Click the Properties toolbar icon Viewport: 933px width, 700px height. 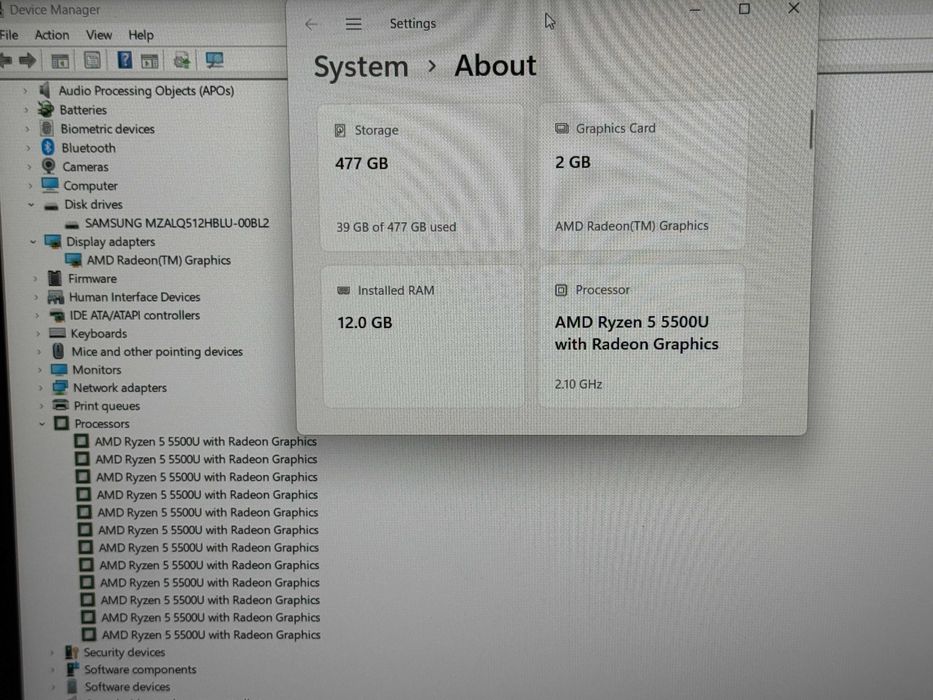pos(92,60)
